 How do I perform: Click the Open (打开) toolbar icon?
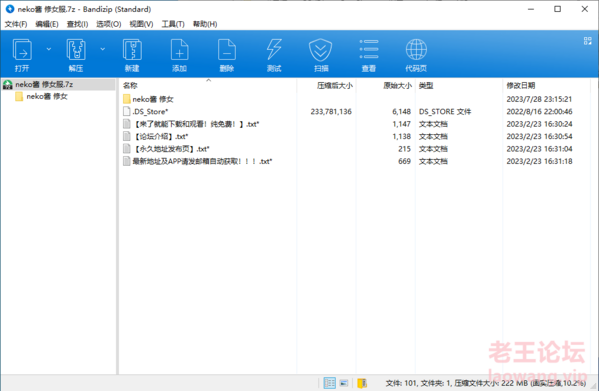(22, 50)
